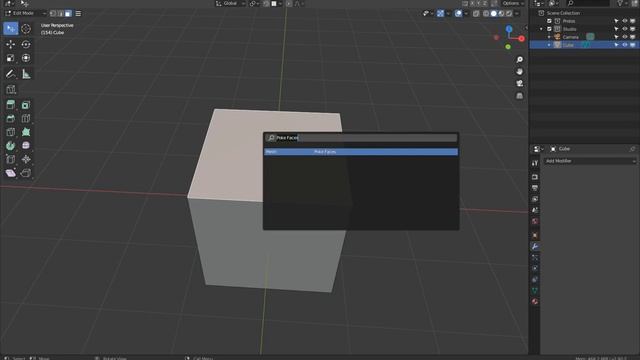Toggle face select mode button
Viewport: 640px width, 360px height.
click(68, 13)
